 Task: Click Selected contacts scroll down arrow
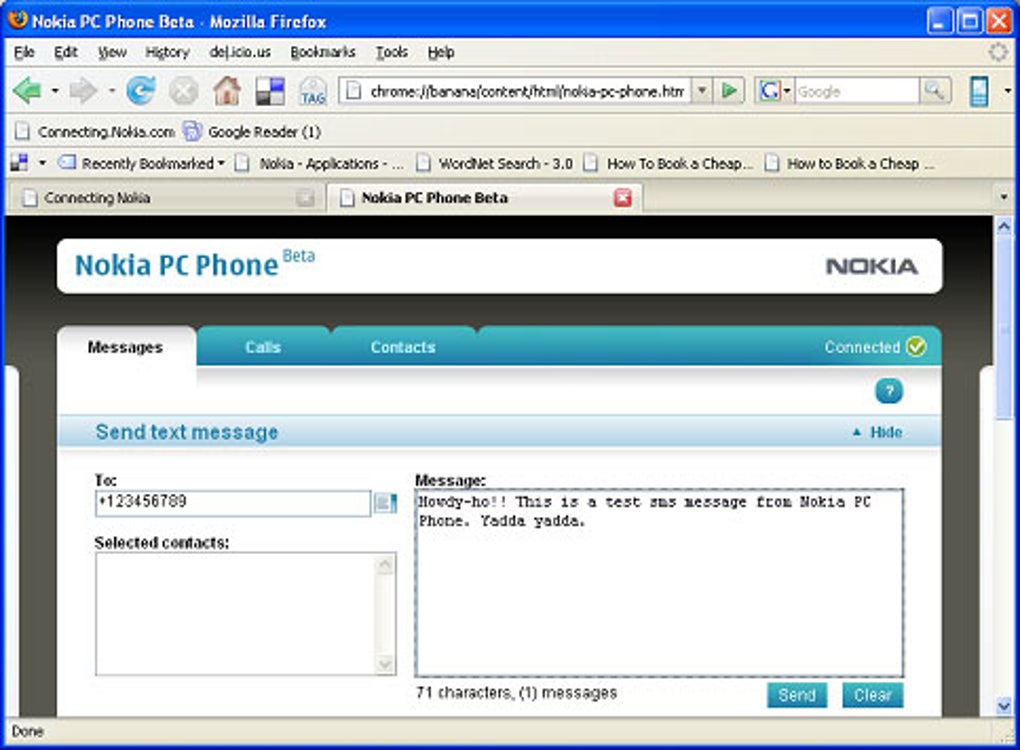(x=385, y=664)
